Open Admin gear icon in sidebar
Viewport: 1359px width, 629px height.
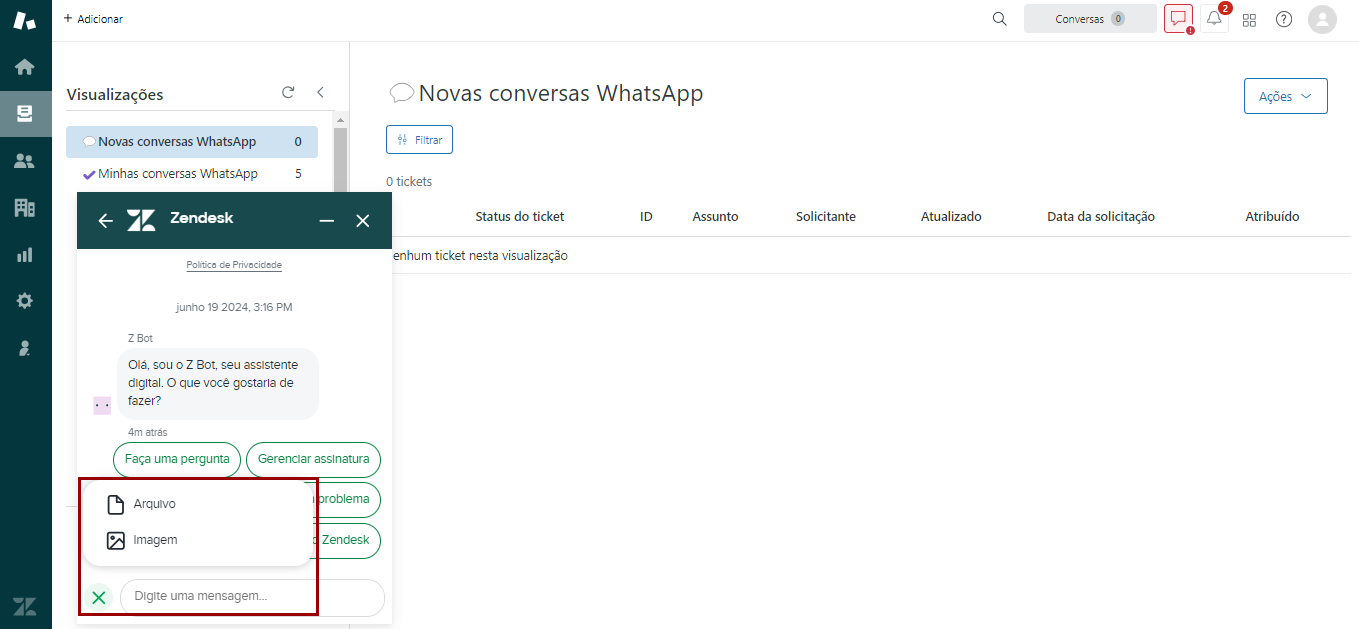coord(25,301)
